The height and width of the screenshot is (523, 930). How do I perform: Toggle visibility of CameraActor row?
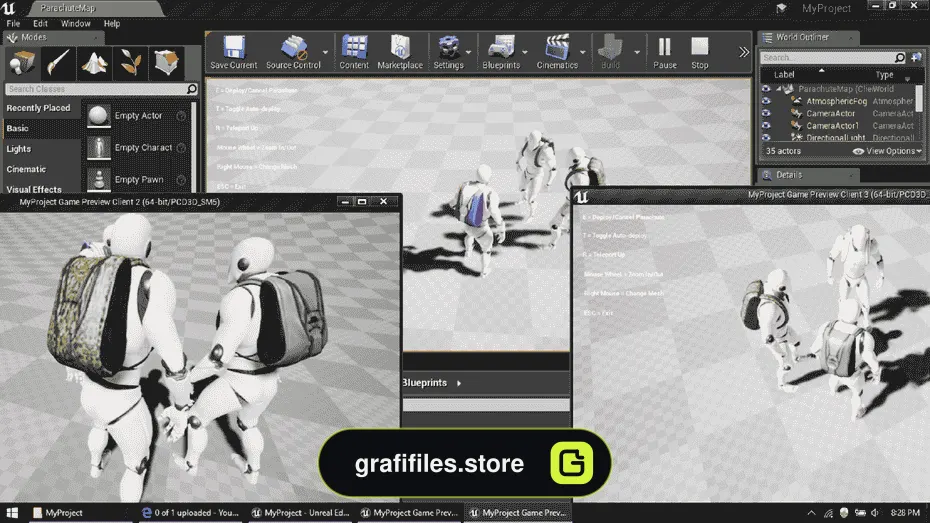(766, 113)
